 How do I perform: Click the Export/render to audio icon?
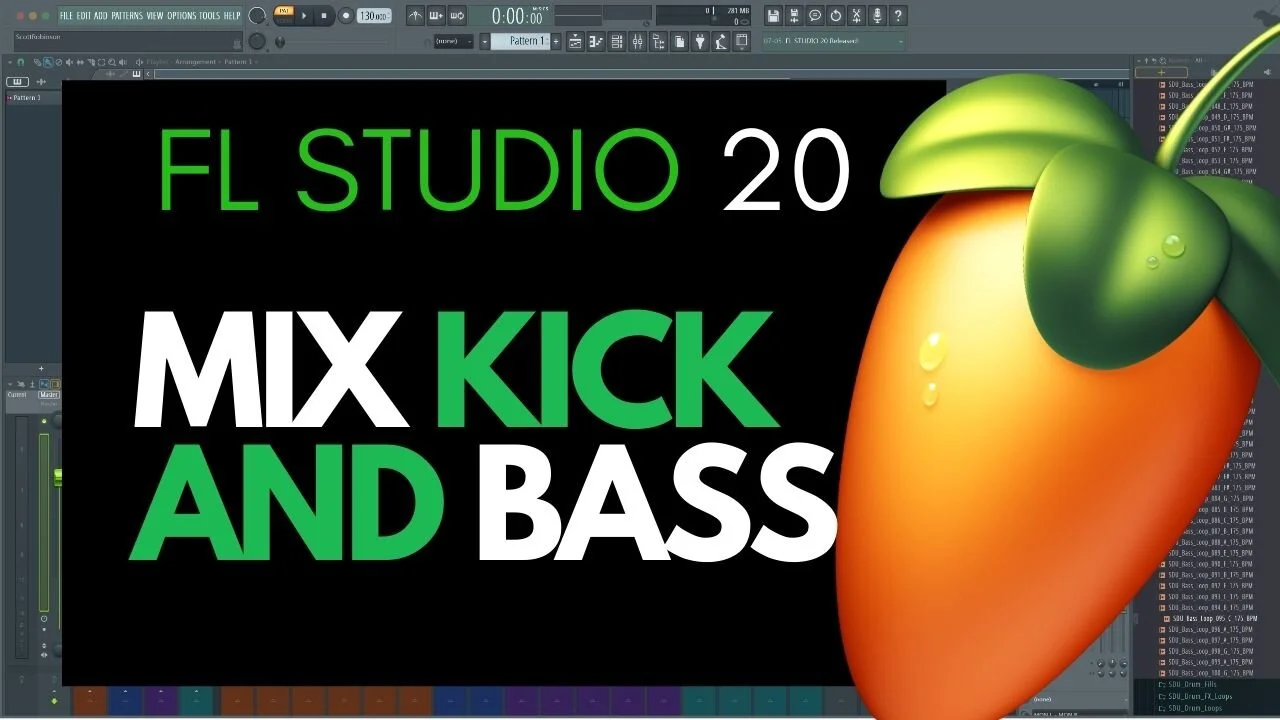794,15
